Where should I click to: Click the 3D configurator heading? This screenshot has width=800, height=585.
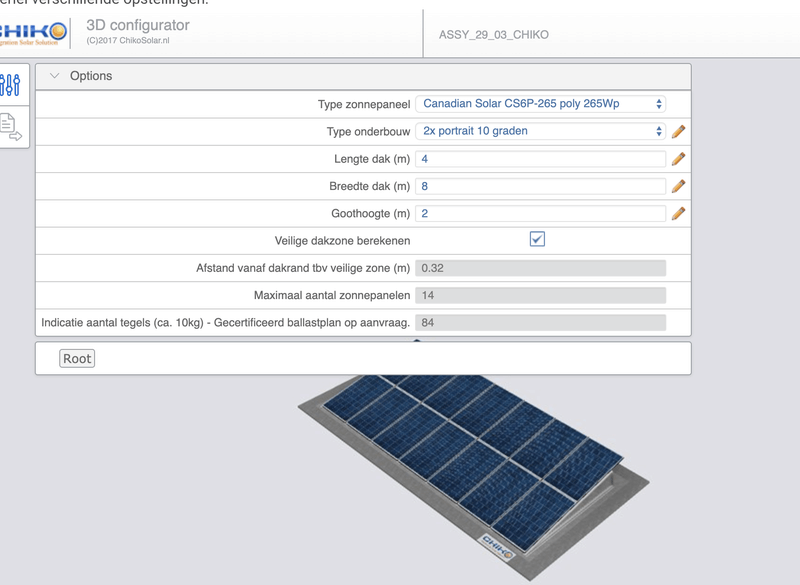[138, 25]
